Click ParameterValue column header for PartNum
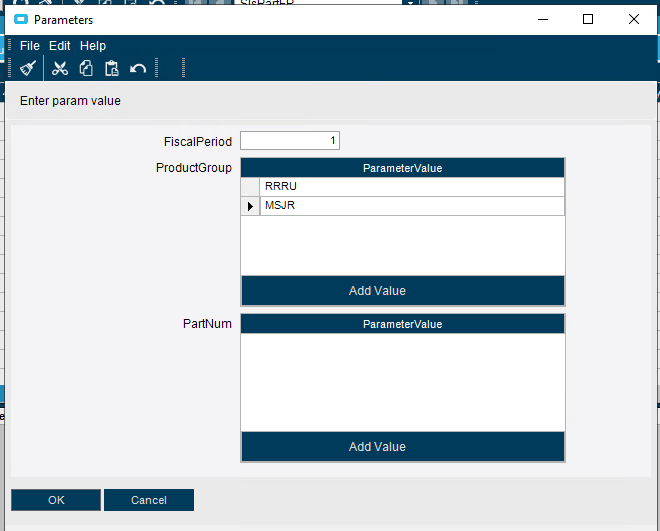 [x=402, y=324]
